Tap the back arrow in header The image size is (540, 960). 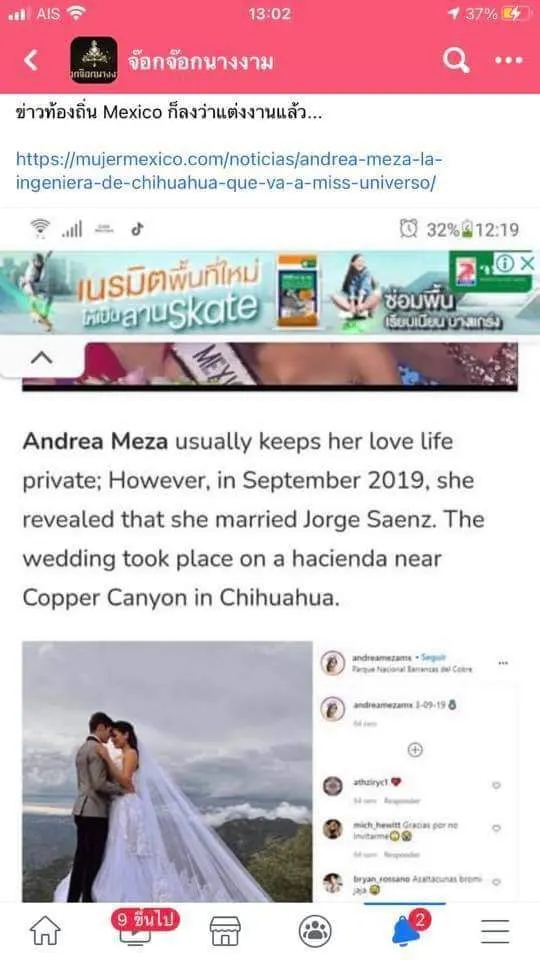click(31, 60)
